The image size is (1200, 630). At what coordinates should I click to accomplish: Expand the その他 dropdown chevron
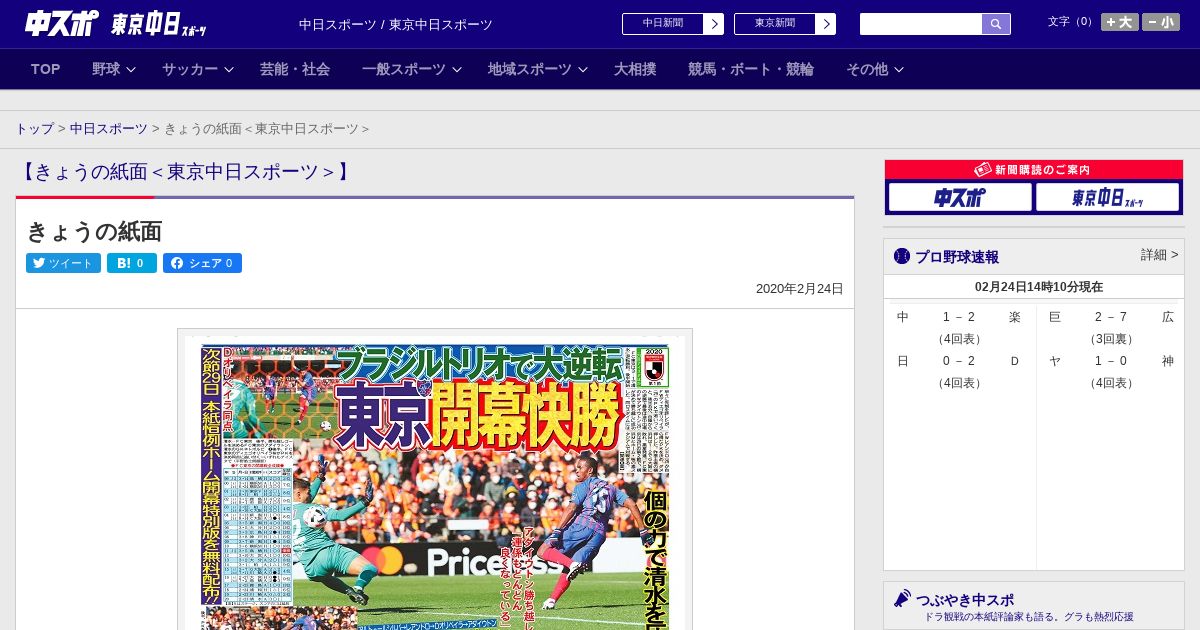898,69
